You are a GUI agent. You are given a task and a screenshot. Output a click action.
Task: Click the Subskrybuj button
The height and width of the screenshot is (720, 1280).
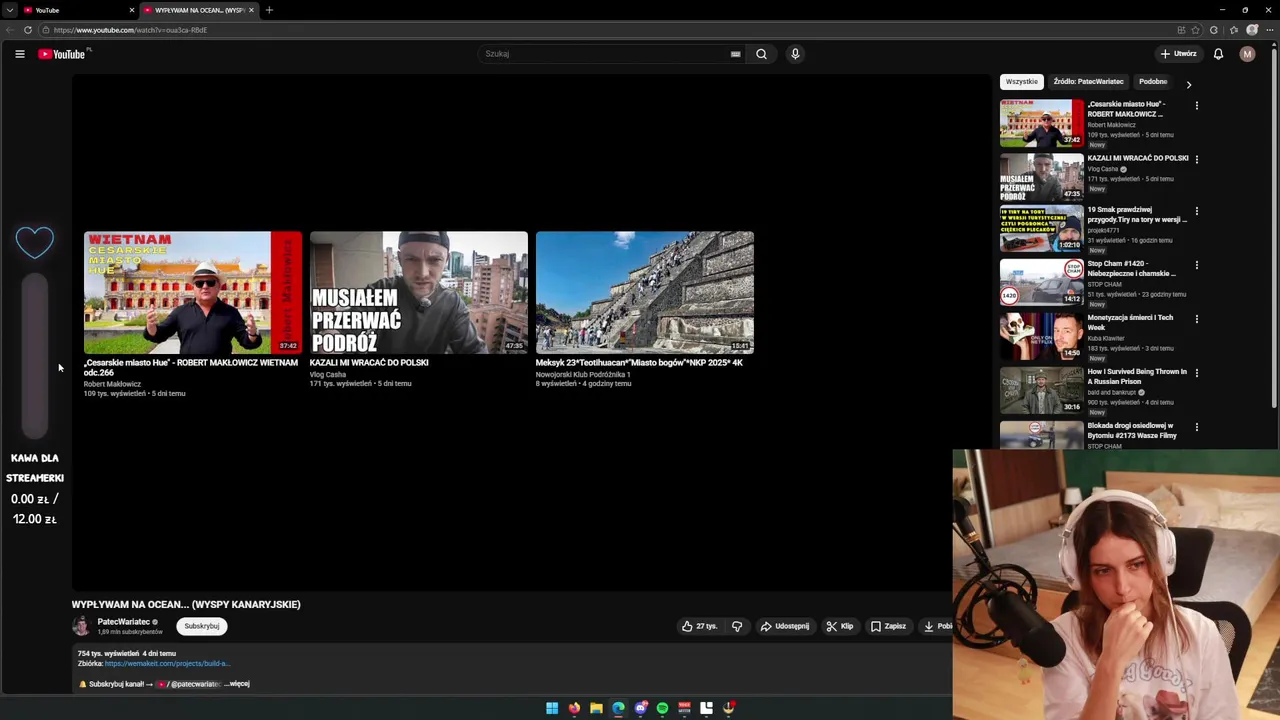click(202, 626)
